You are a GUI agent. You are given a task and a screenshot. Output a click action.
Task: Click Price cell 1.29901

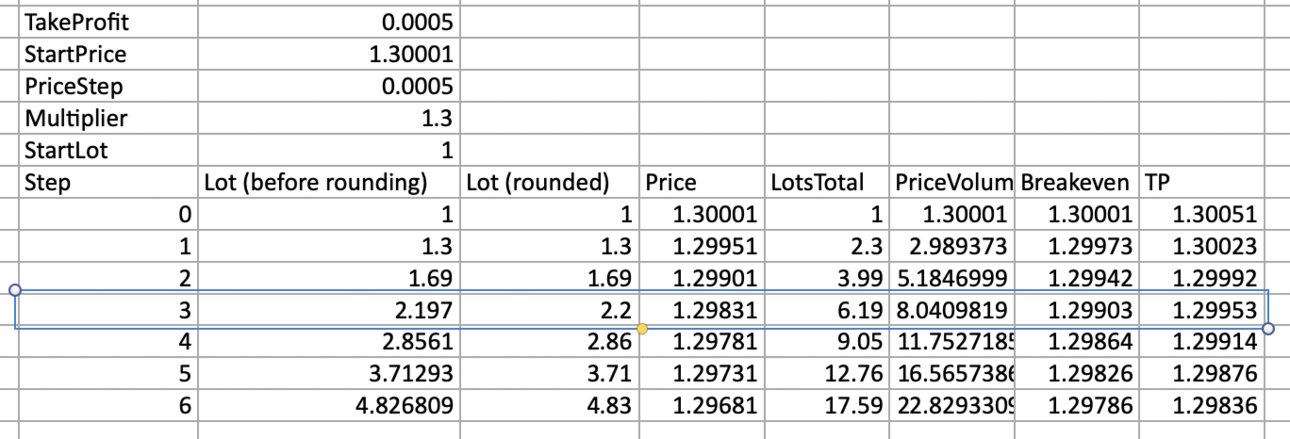(x=701, y=276)
